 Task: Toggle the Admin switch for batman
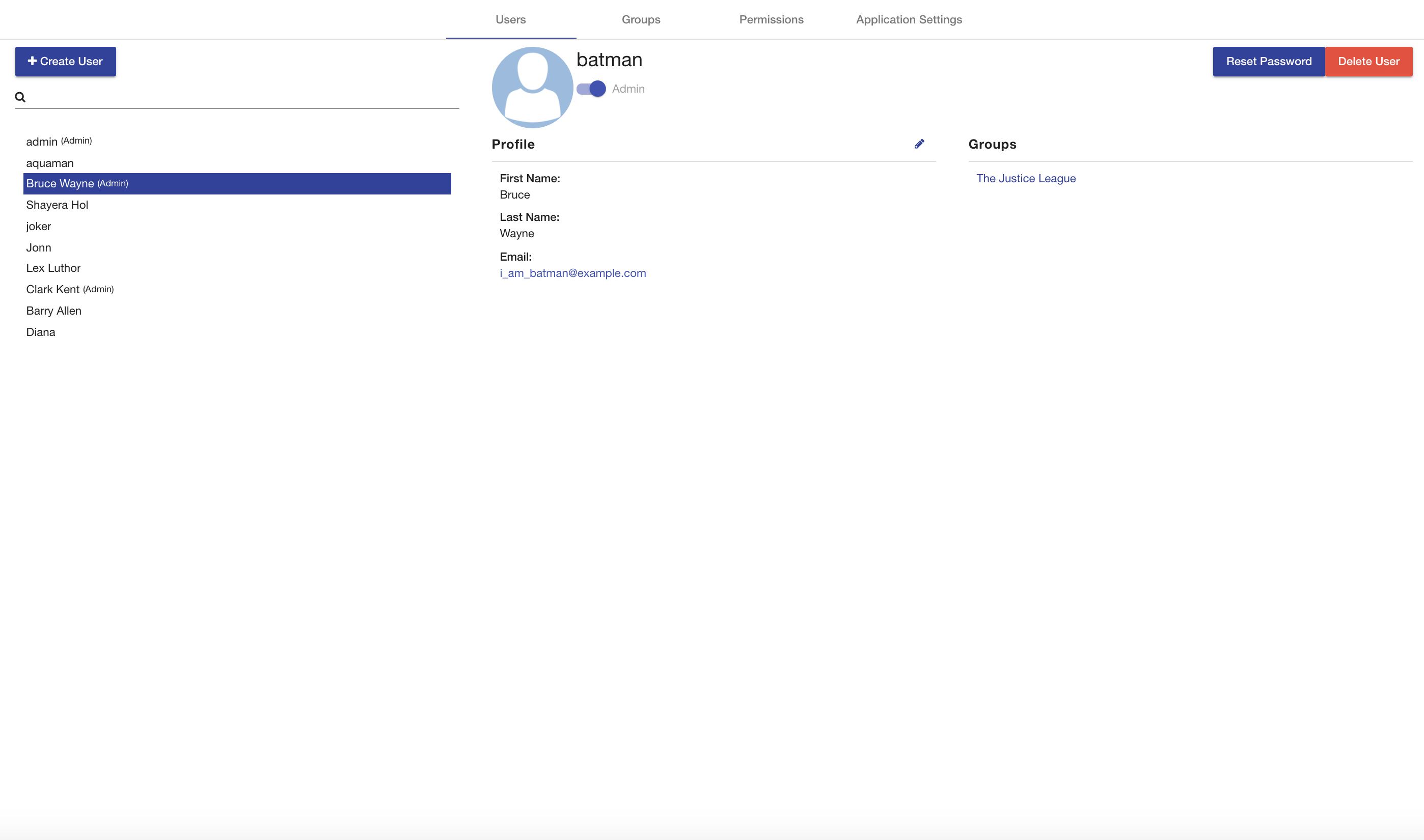click(590, 88)
